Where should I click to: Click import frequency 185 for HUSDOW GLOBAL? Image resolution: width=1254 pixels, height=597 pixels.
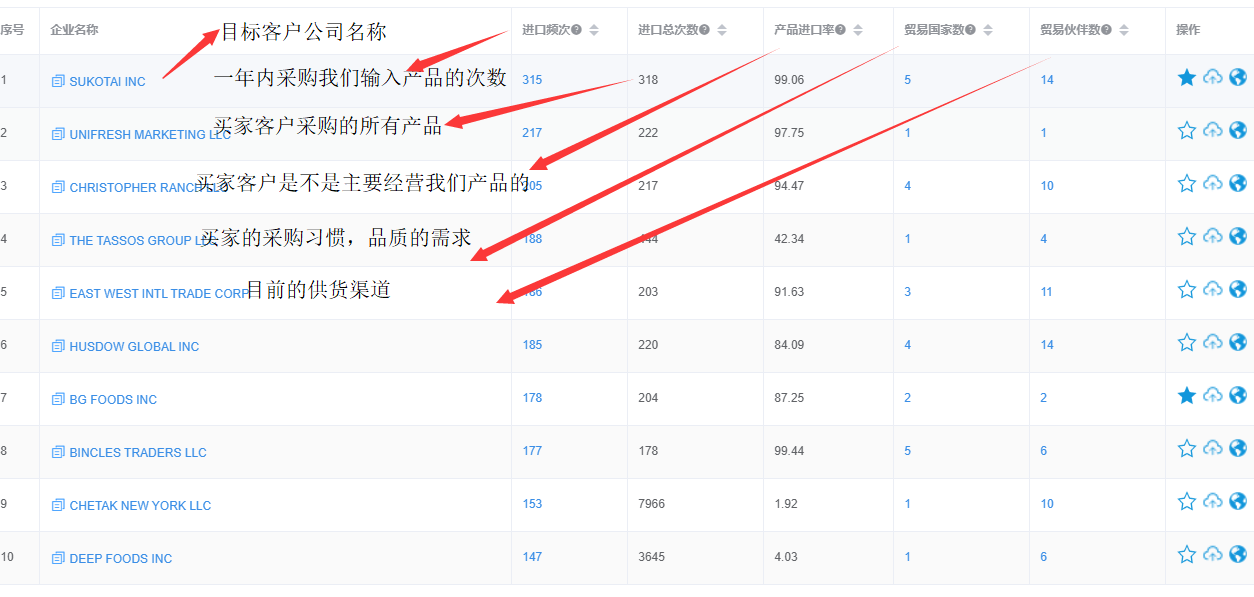pyautogui.click(x=532, y=344)
